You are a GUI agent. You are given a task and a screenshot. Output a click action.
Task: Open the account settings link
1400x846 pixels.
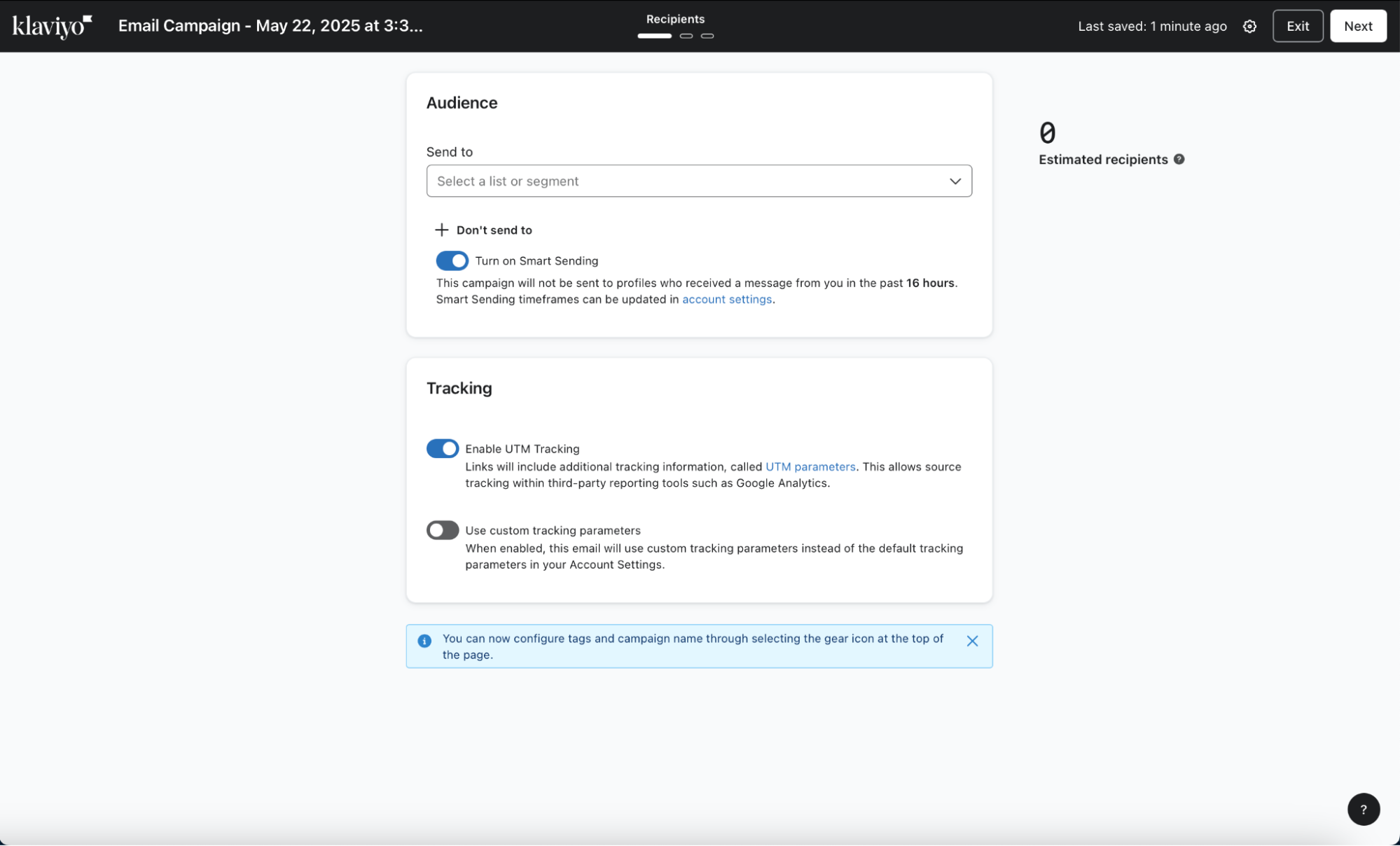[x=726, y=300]
